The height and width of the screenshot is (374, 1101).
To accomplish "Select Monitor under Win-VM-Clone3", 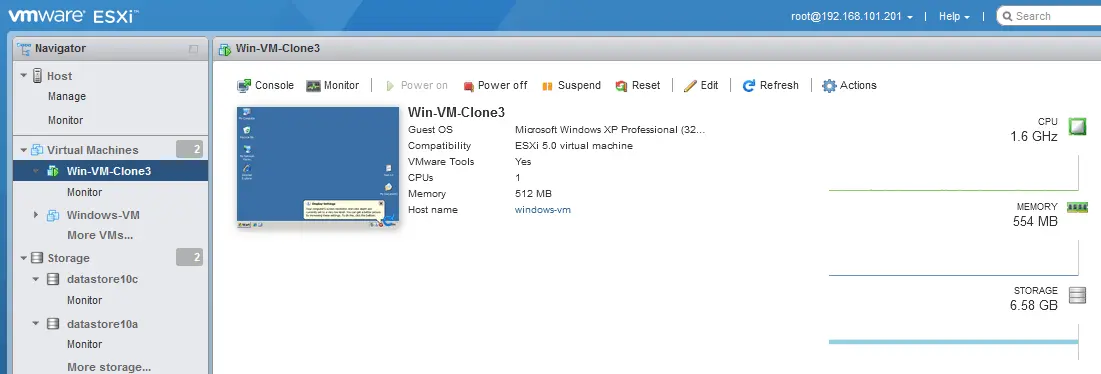I will (x=84, y=192).
